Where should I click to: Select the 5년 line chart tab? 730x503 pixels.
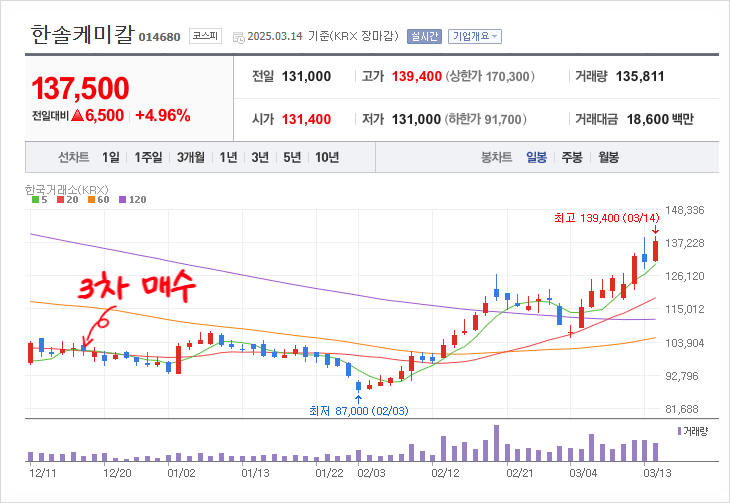pos(292,157)
